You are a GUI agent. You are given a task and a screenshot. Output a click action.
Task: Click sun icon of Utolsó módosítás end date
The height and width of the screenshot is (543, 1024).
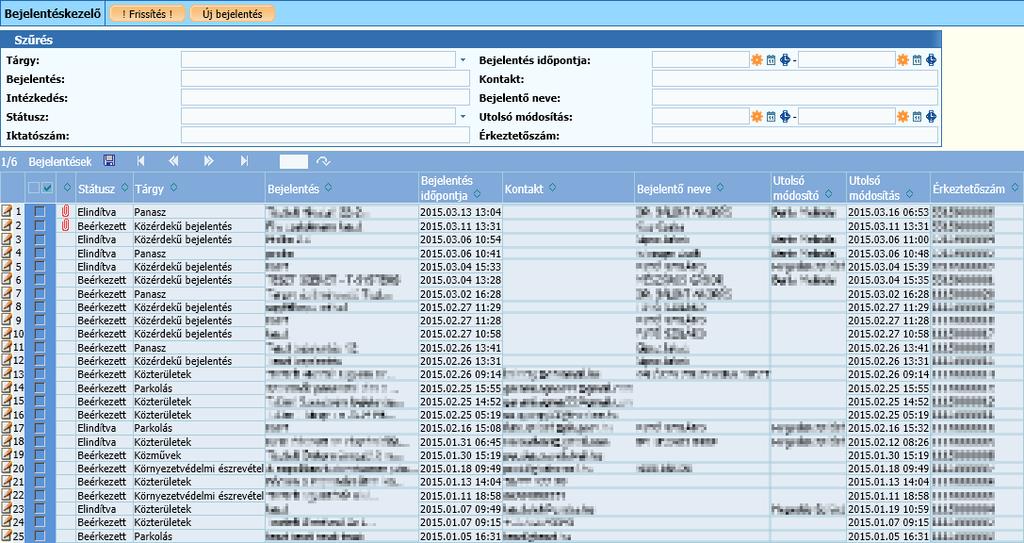coord(903,117)
